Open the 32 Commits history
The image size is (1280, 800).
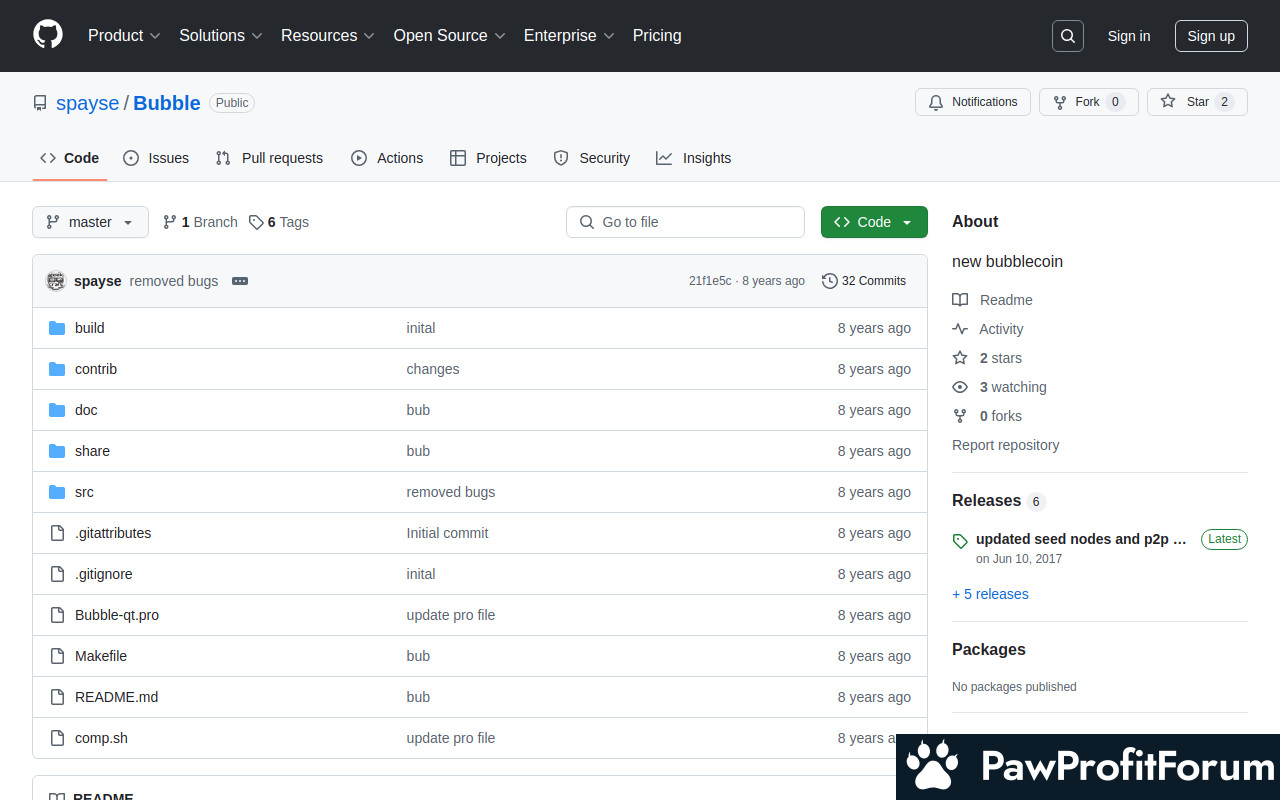(x=864, y=281)
